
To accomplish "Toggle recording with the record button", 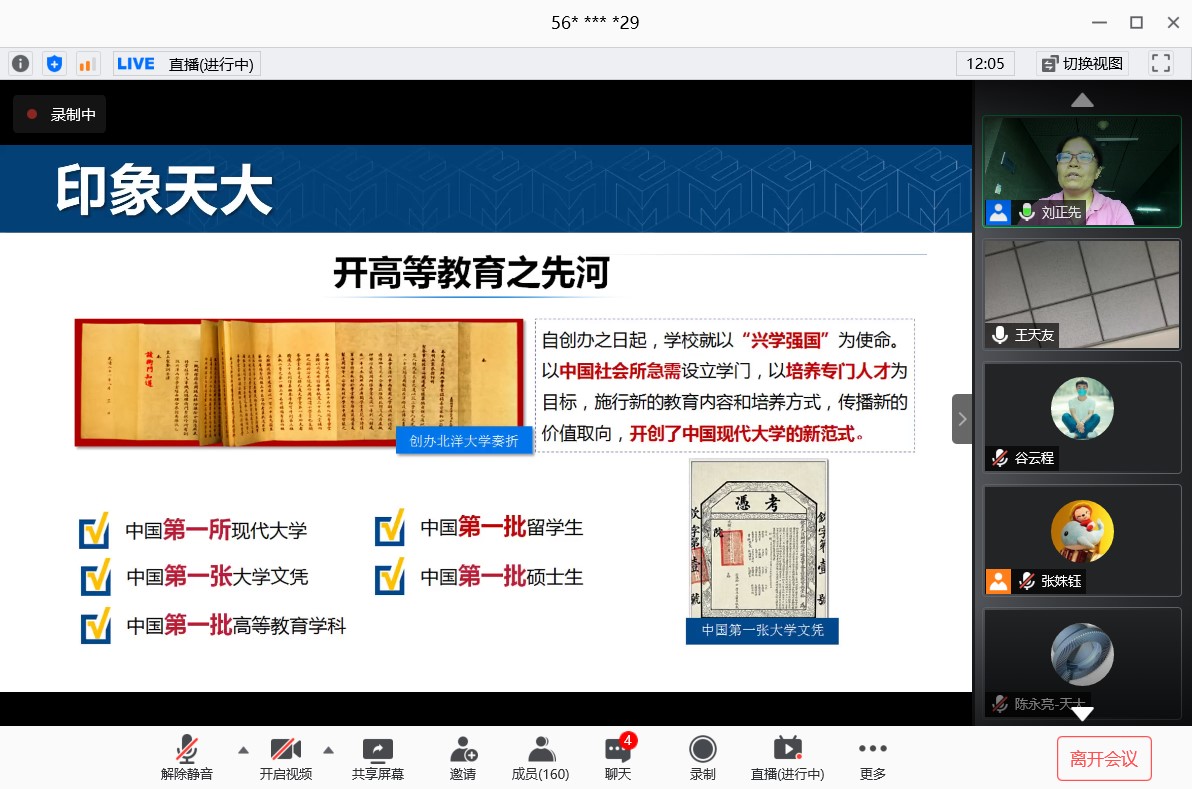I will (703, 758).
